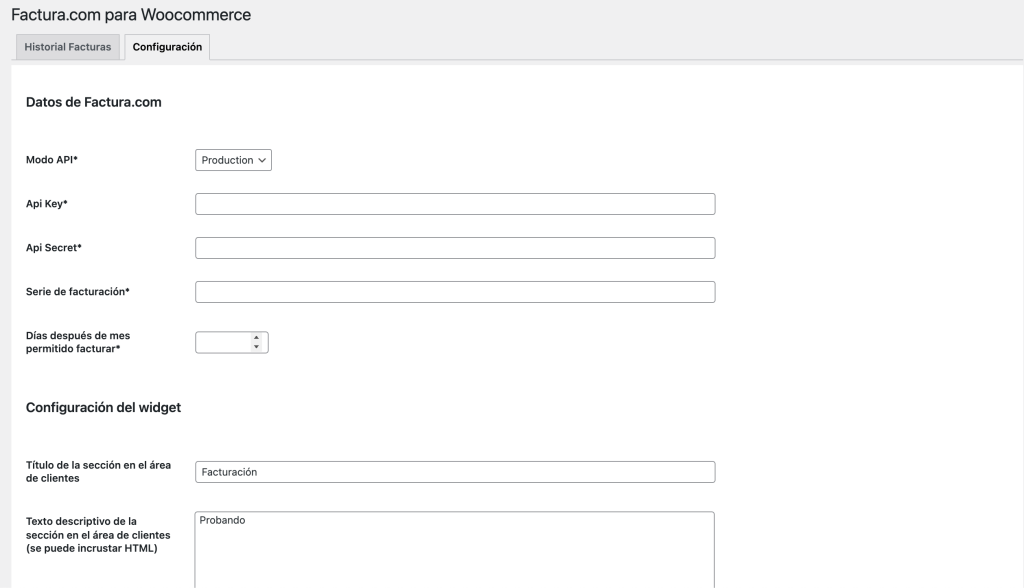Click the Api Key* label

click(46, 204)
